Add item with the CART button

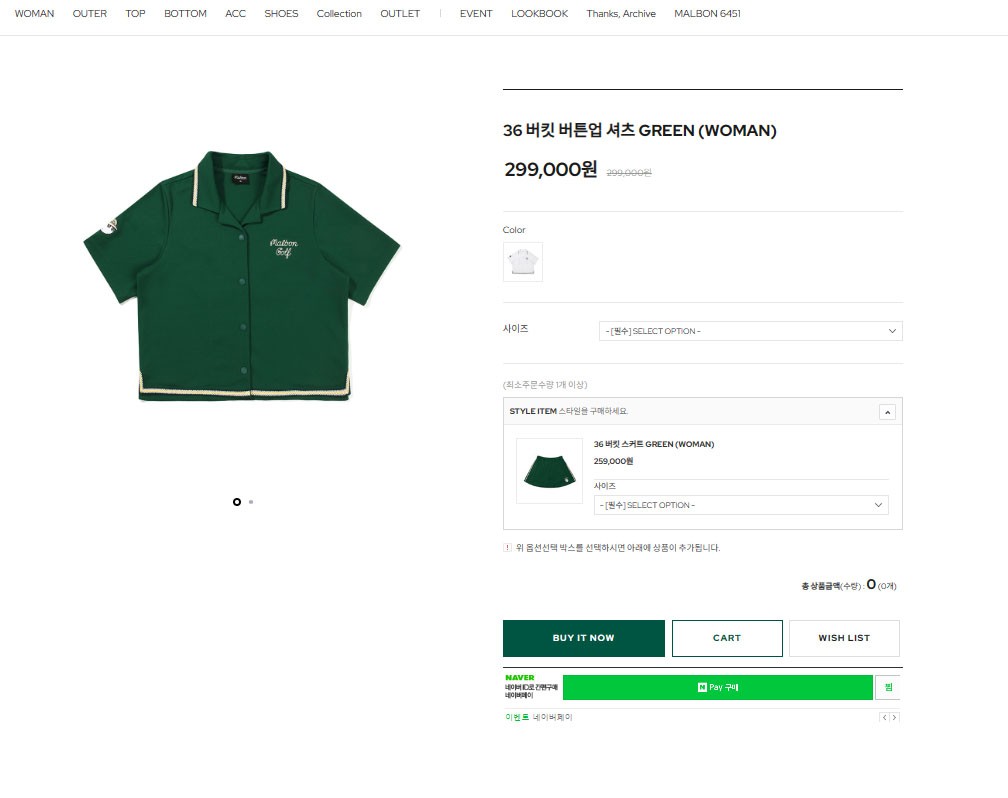[x=727, y=638]
